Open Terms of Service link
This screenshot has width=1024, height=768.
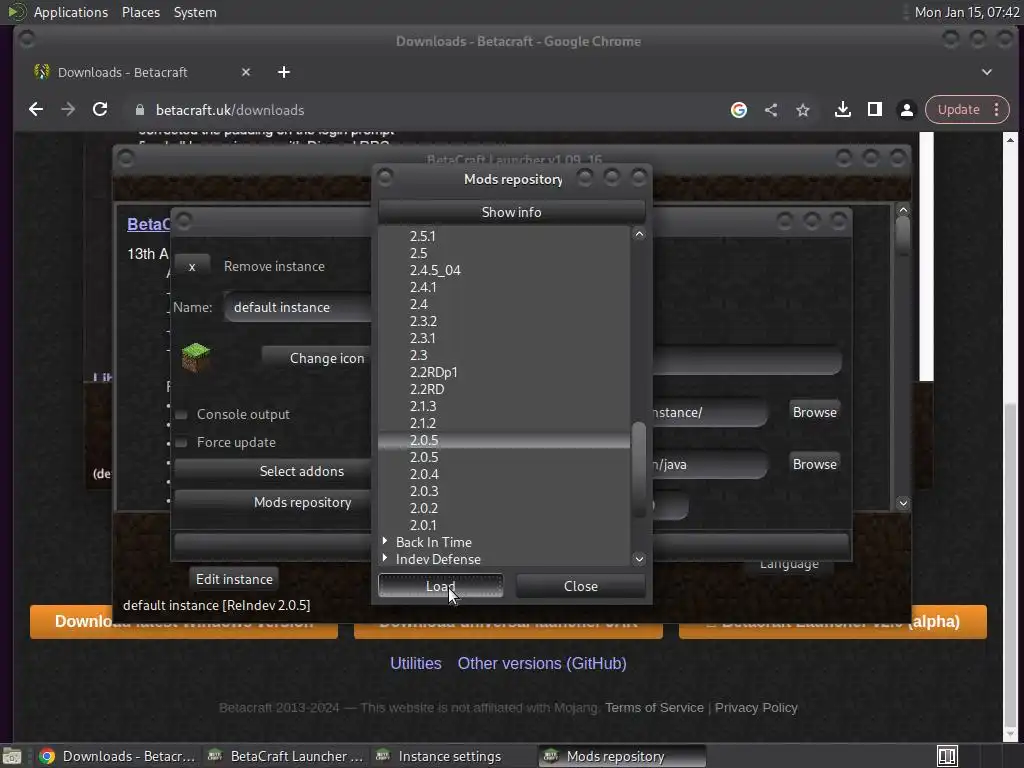point(654,707)
